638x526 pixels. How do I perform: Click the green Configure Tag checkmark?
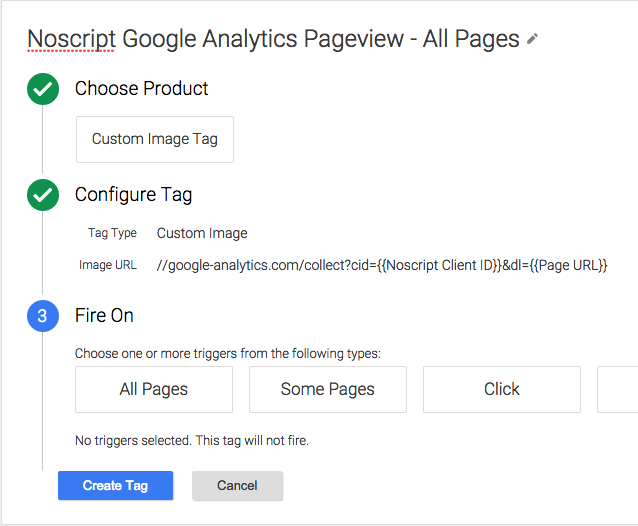(x=43, y=195)
